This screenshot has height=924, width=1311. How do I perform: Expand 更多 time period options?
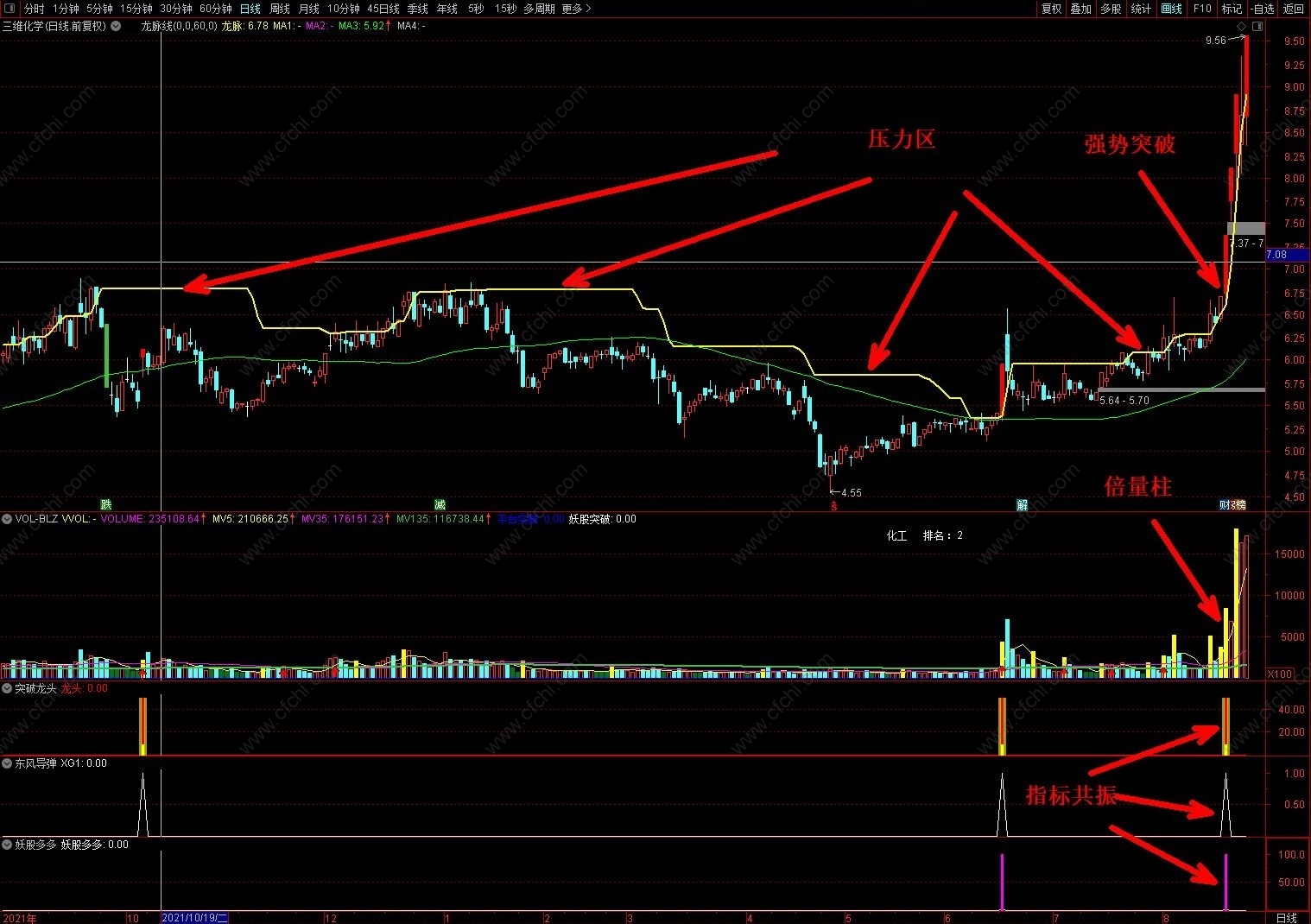pyautogui.click(x=576, y=9)
